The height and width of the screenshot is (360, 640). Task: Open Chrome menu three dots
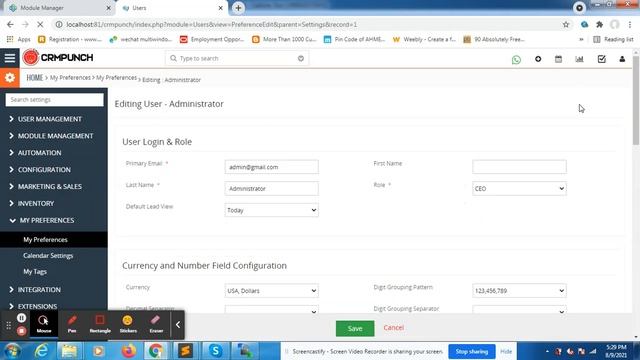coord(630,24)
